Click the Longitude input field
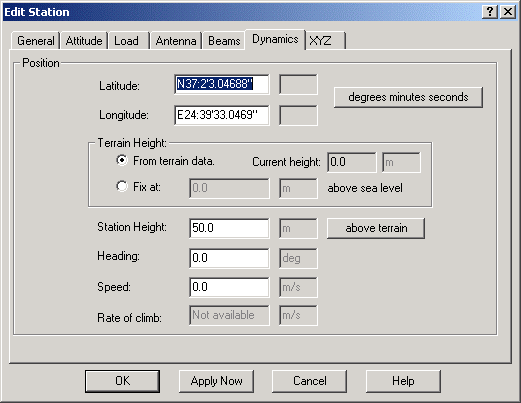 pos(222,115)
